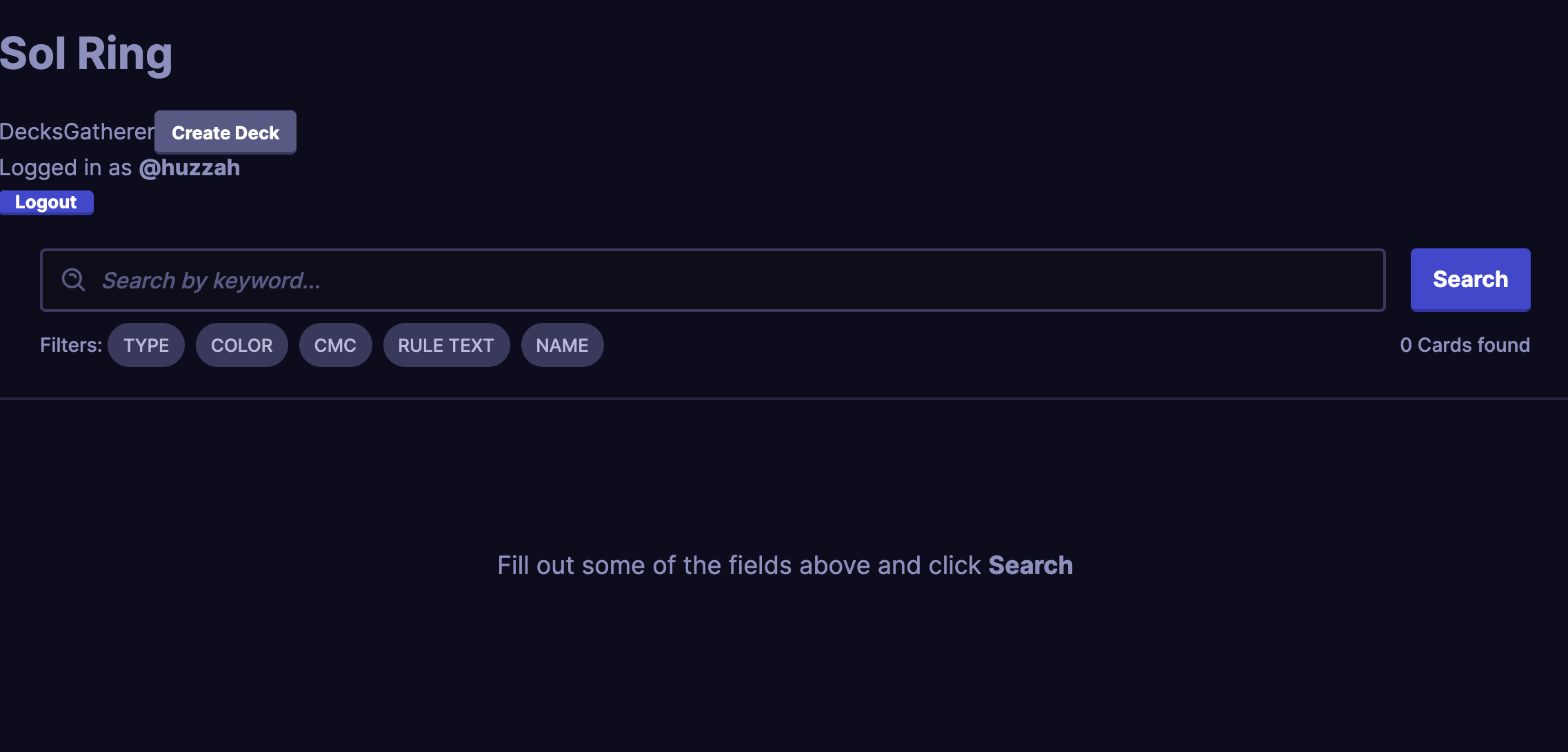The height and width of the screenshot is (752, 1568).
Task: Expand the NAME filter options
Action: click(x=562, y=345)
